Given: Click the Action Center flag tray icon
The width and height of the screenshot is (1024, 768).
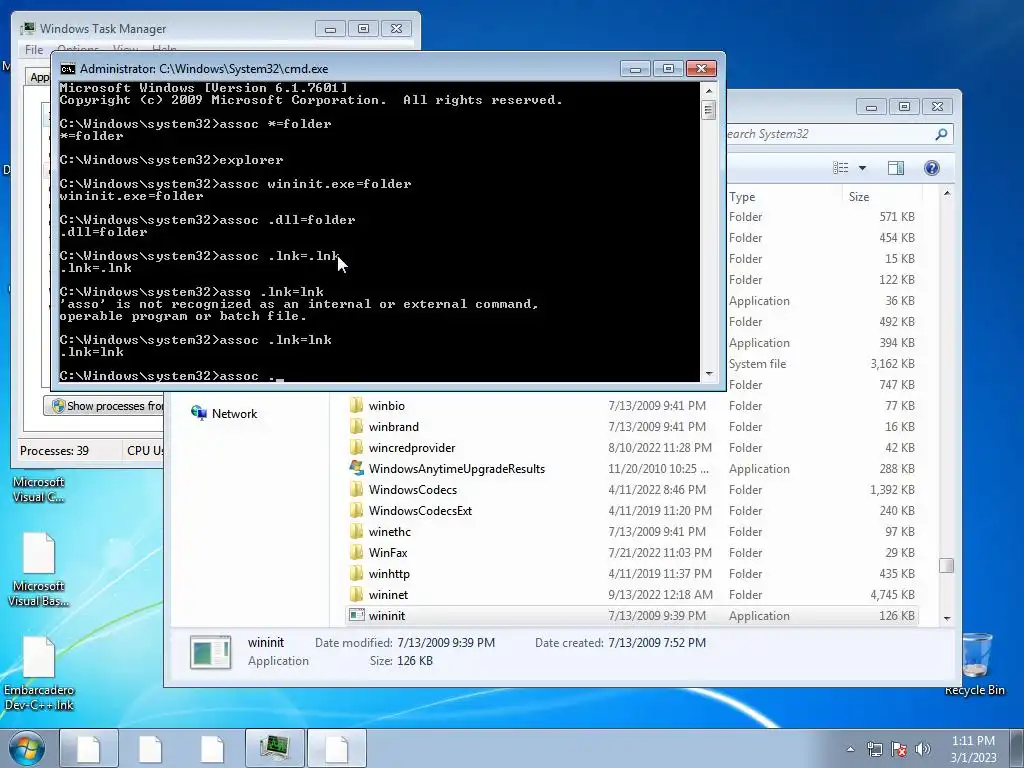Looking at the screenshot, I should pyautogui.click(x=899, y=749).
